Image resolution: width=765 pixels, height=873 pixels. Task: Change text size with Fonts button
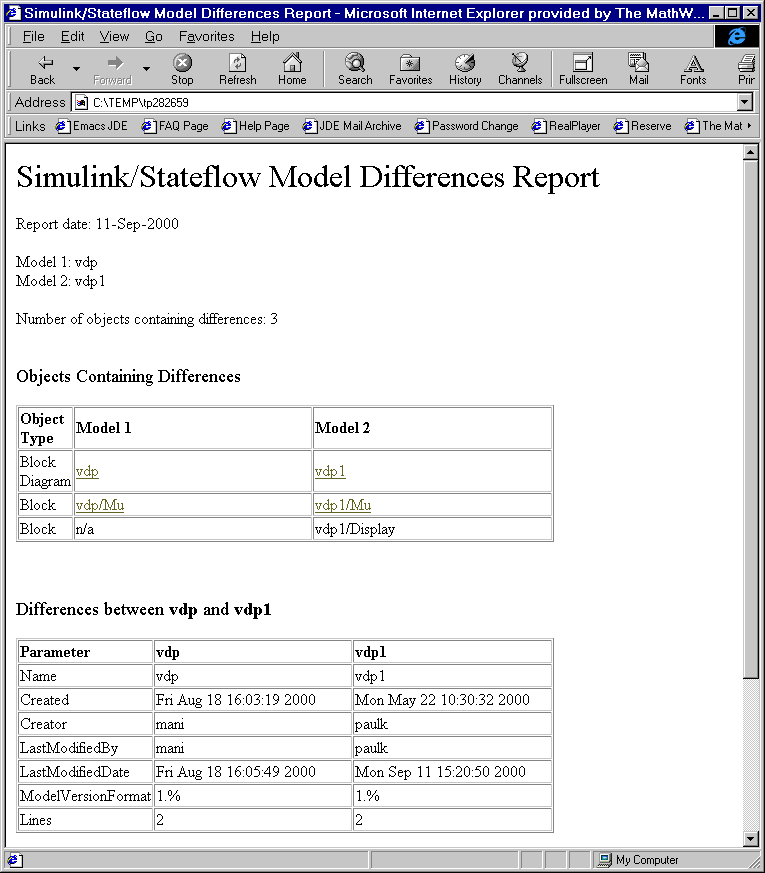693,70
